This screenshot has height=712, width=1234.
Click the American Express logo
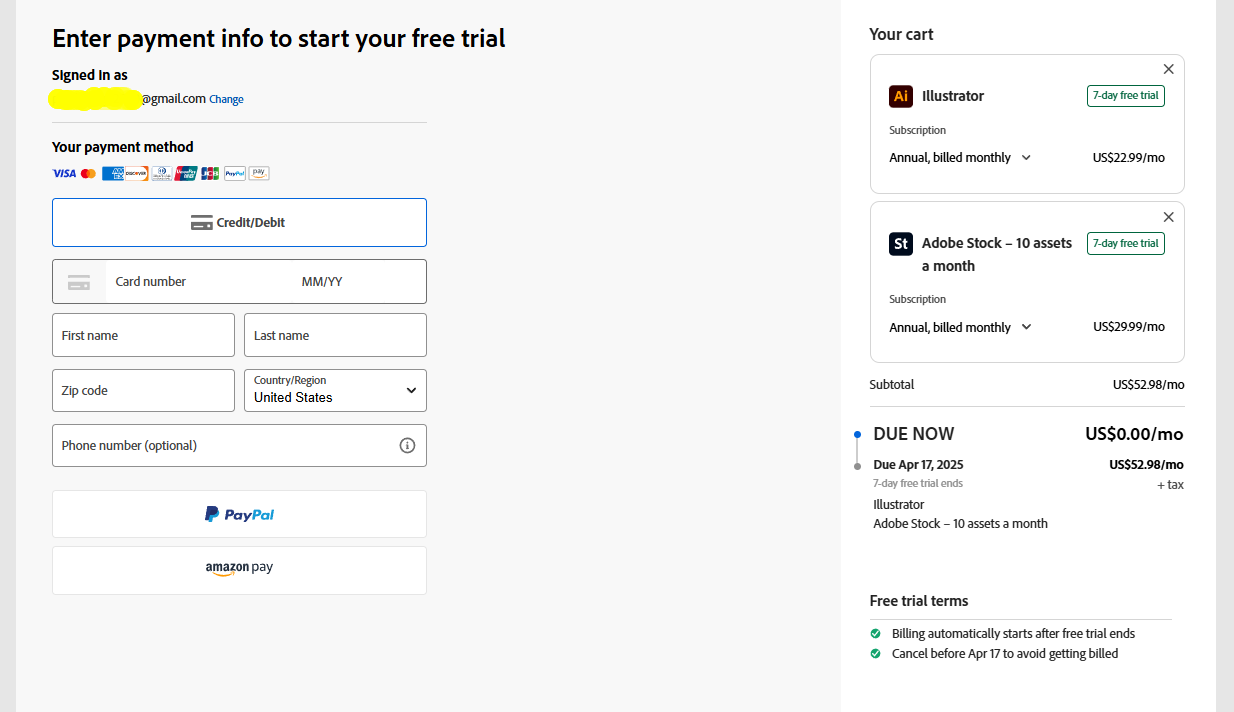pyautogui.click(x=113, y=173)
